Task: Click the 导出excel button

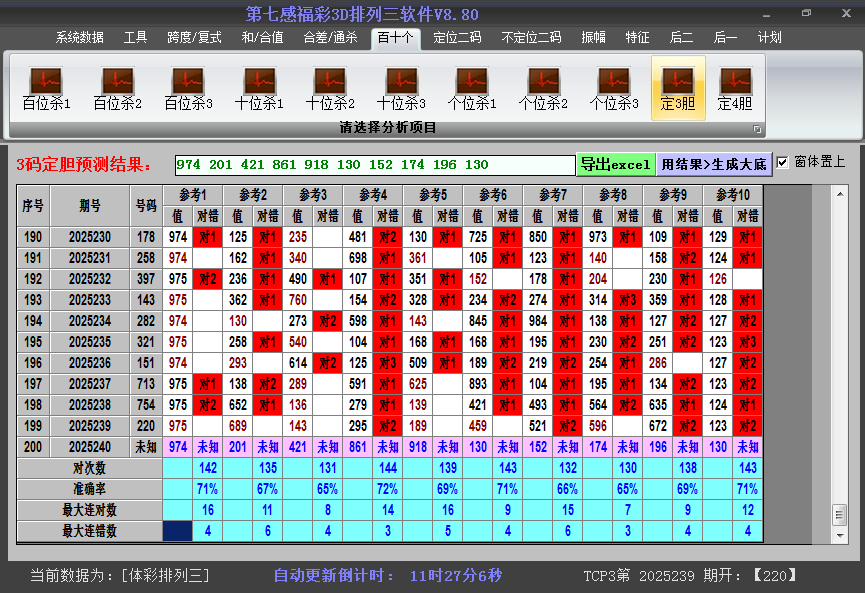Action: 615,164
